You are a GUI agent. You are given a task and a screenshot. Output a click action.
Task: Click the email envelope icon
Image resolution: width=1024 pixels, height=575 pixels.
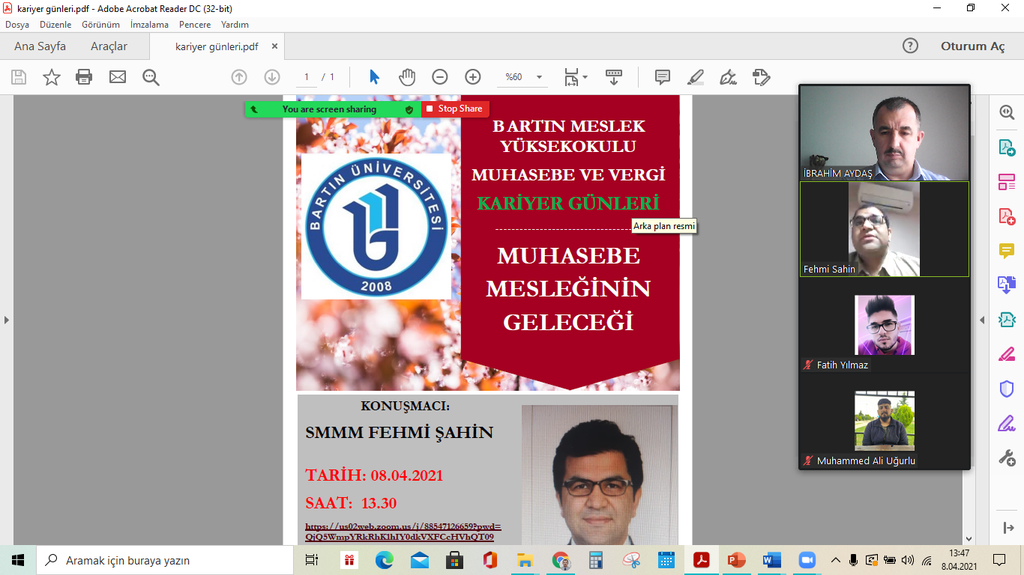coord(117,77)
